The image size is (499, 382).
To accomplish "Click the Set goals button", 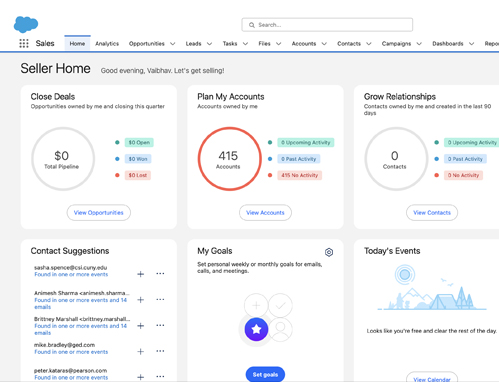I will pos(265,374).
